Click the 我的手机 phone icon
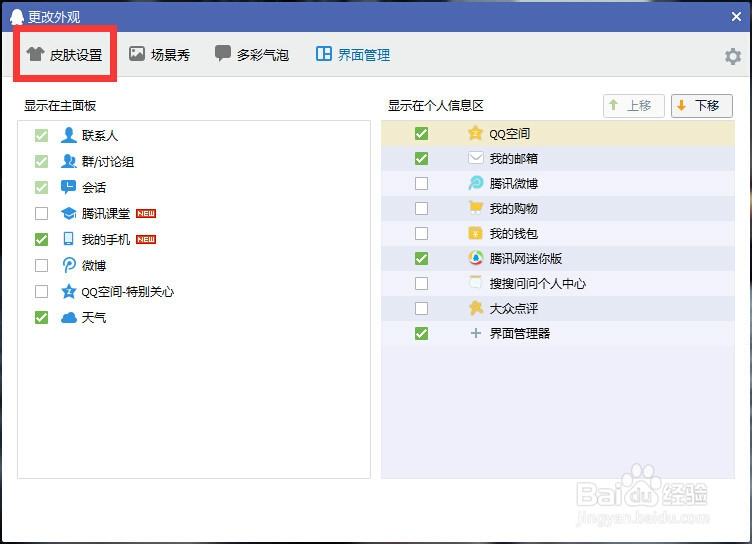752x544 pixels. tap(69, 239)
